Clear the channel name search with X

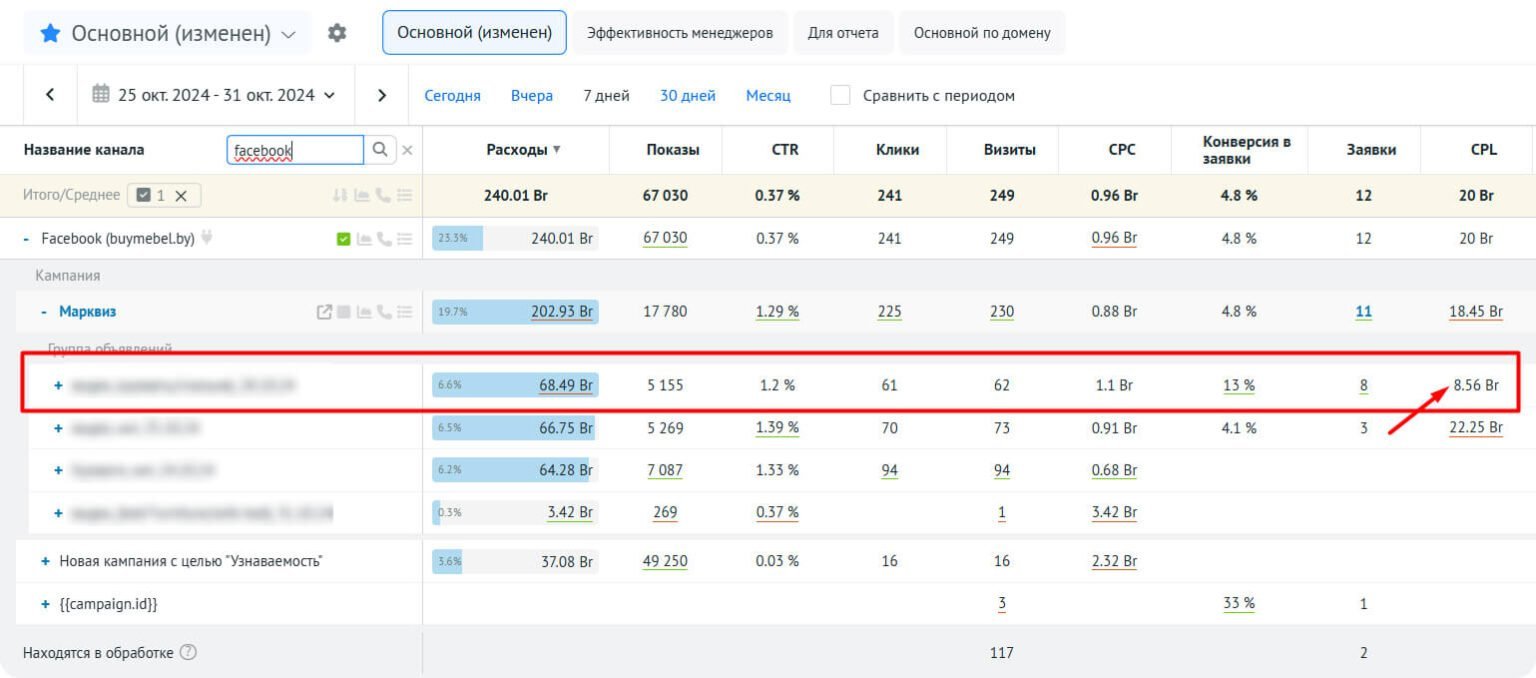point(407,150)
